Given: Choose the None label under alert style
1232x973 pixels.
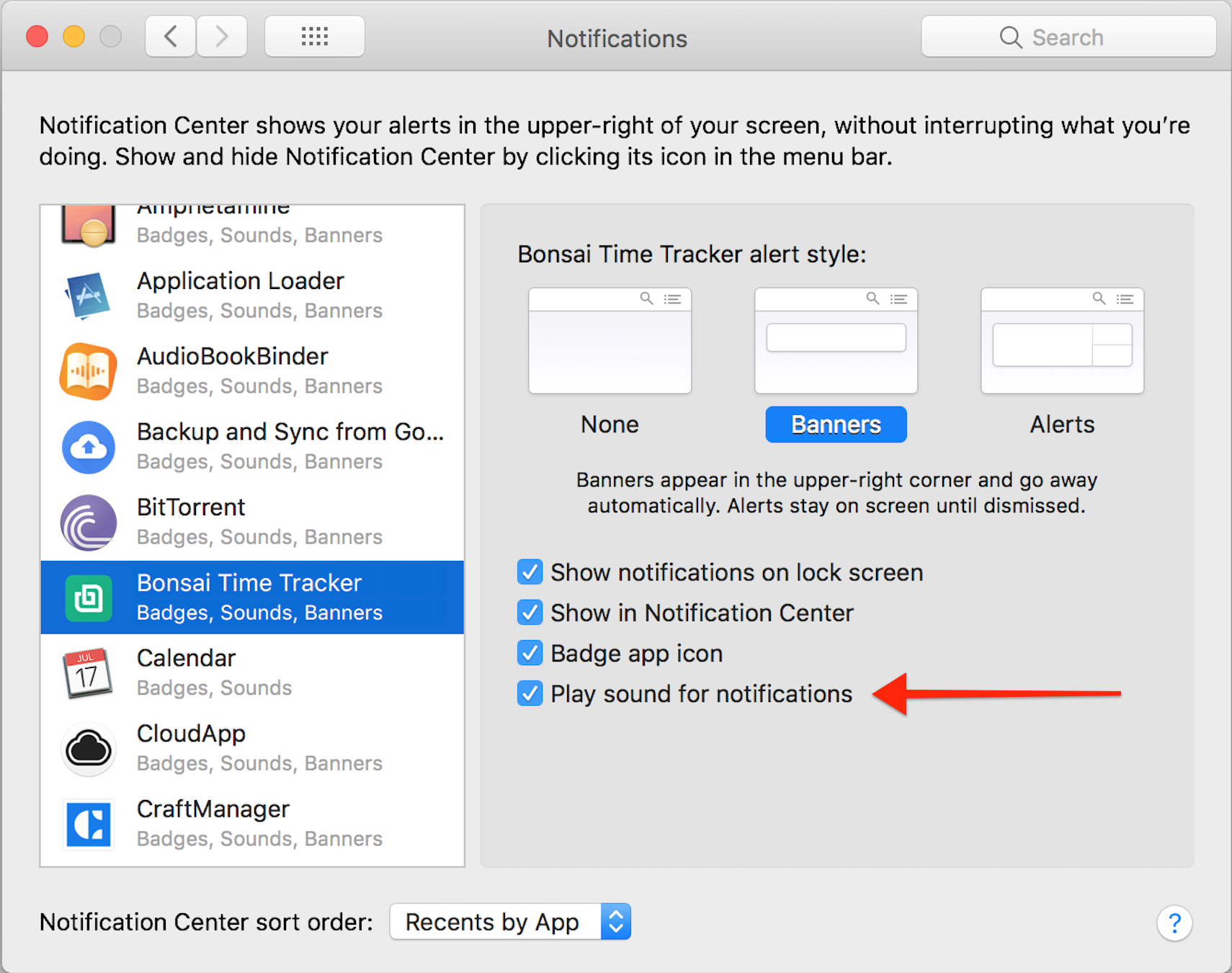Looking at the screenshot, I should click(x=610, y=425).
